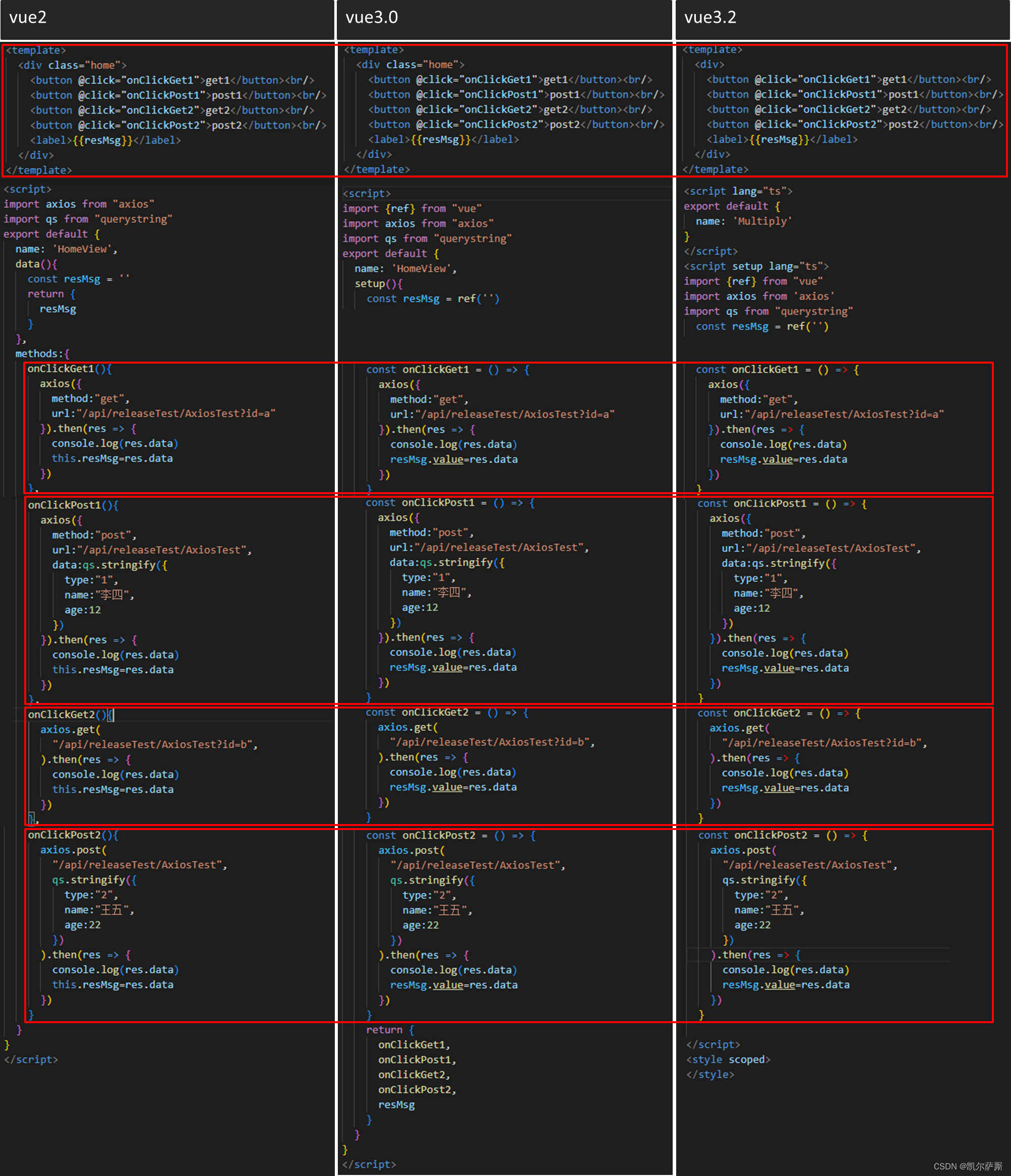
Task: Click the plain '<div>' tag in vue3.2 template
Action: tap(709, 65)
